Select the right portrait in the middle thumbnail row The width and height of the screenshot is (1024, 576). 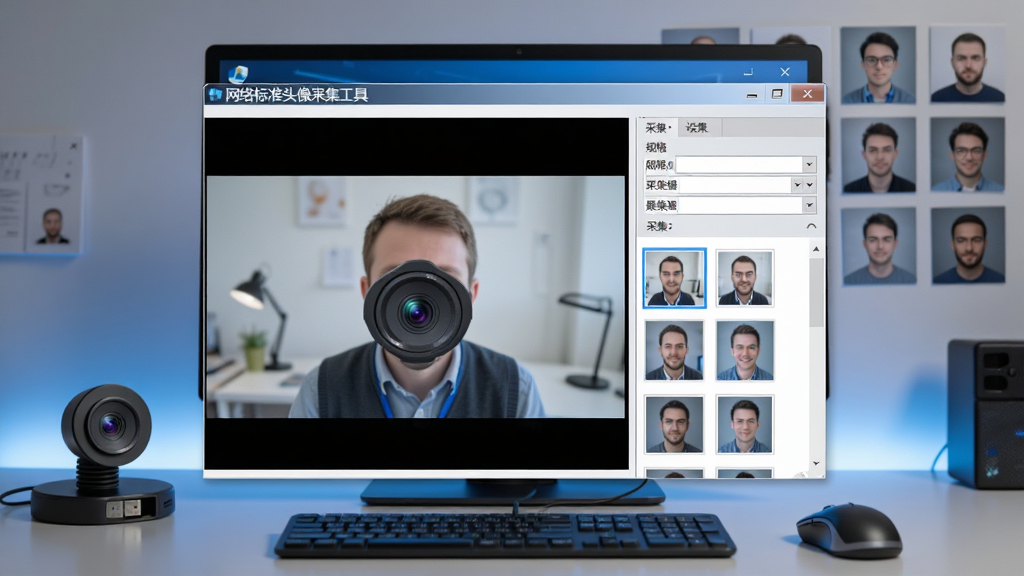pos(744,350)
